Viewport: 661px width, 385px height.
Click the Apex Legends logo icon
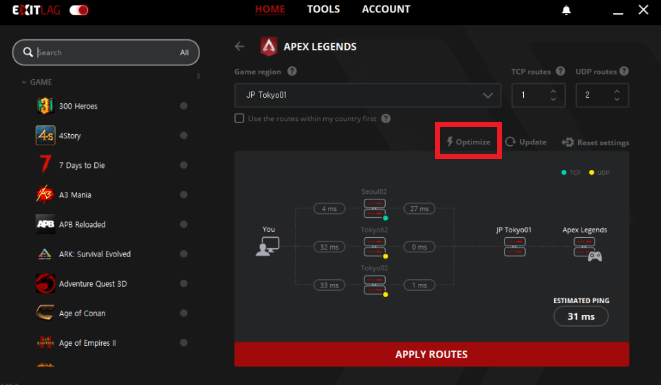pyautogui.click(x=269, y=46)
